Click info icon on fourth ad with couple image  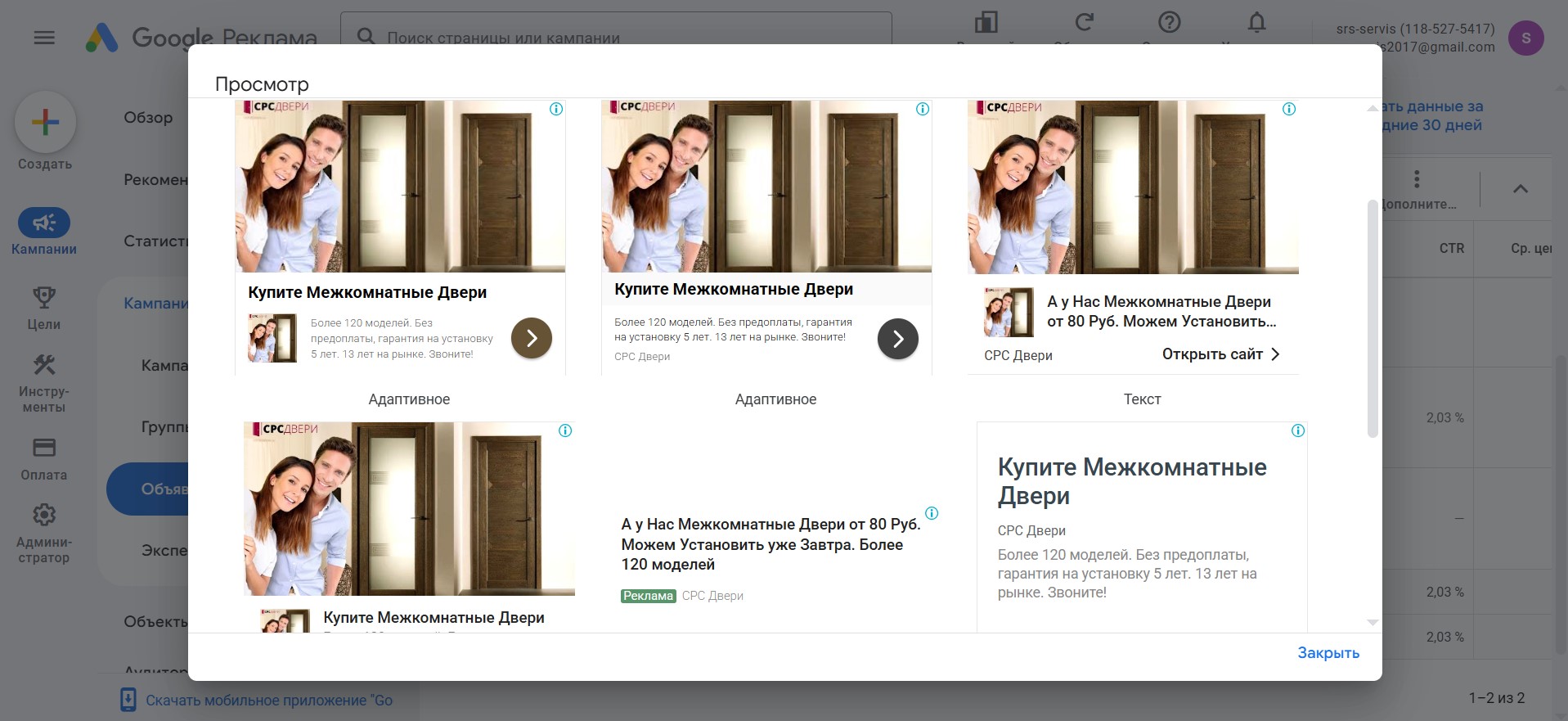(565, 430)
